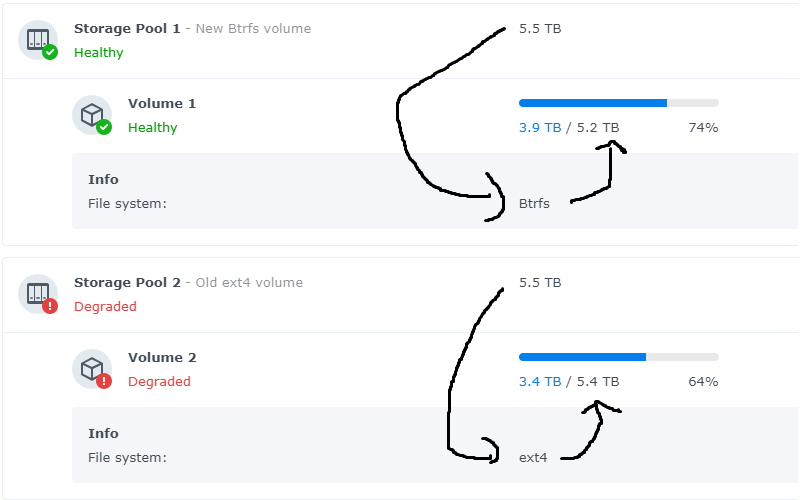
Task: Expand the Volume 2 row
Action: tap(400, 369)
